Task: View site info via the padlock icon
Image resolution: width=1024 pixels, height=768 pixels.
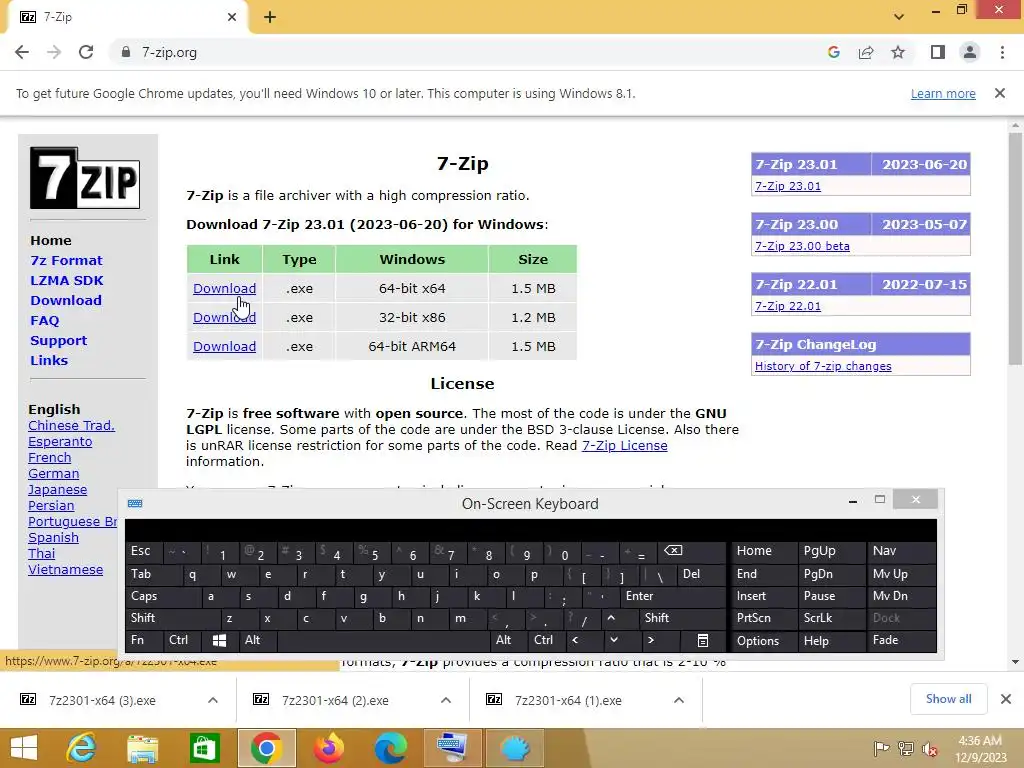Action: coord(126,52)
